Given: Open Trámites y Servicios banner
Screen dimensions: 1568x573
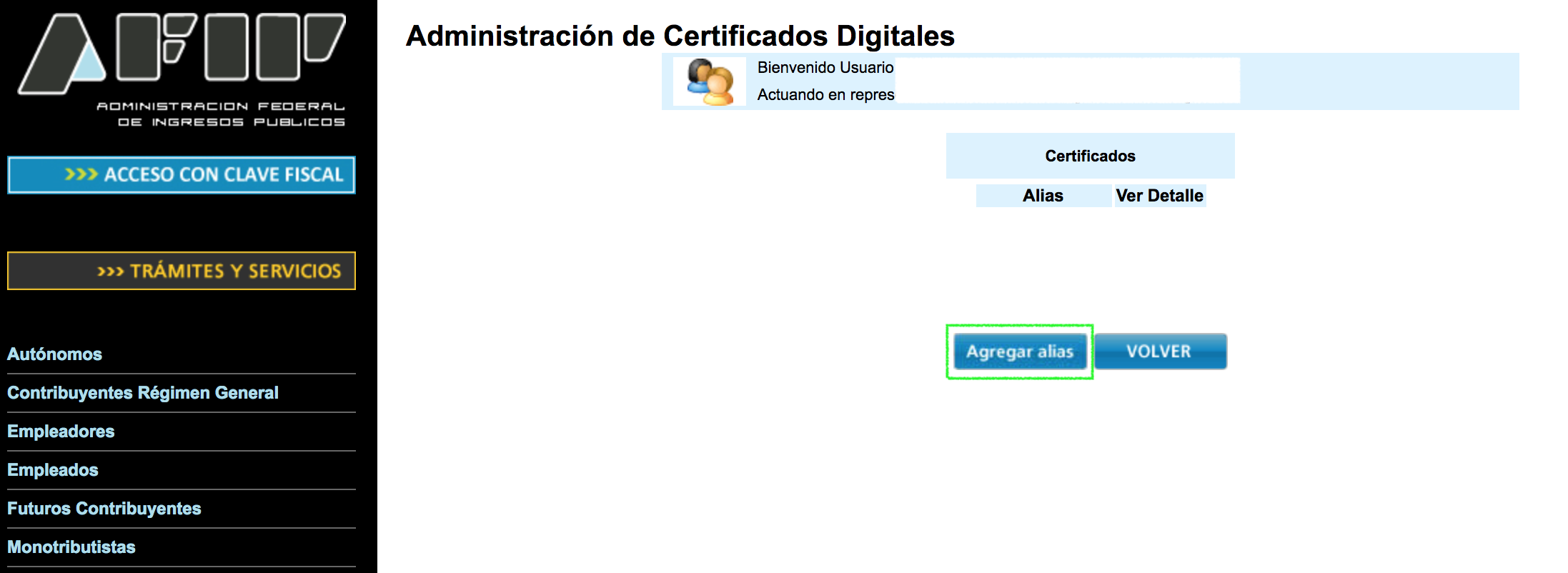Looking at the screenshot, I should click(182, 271).
